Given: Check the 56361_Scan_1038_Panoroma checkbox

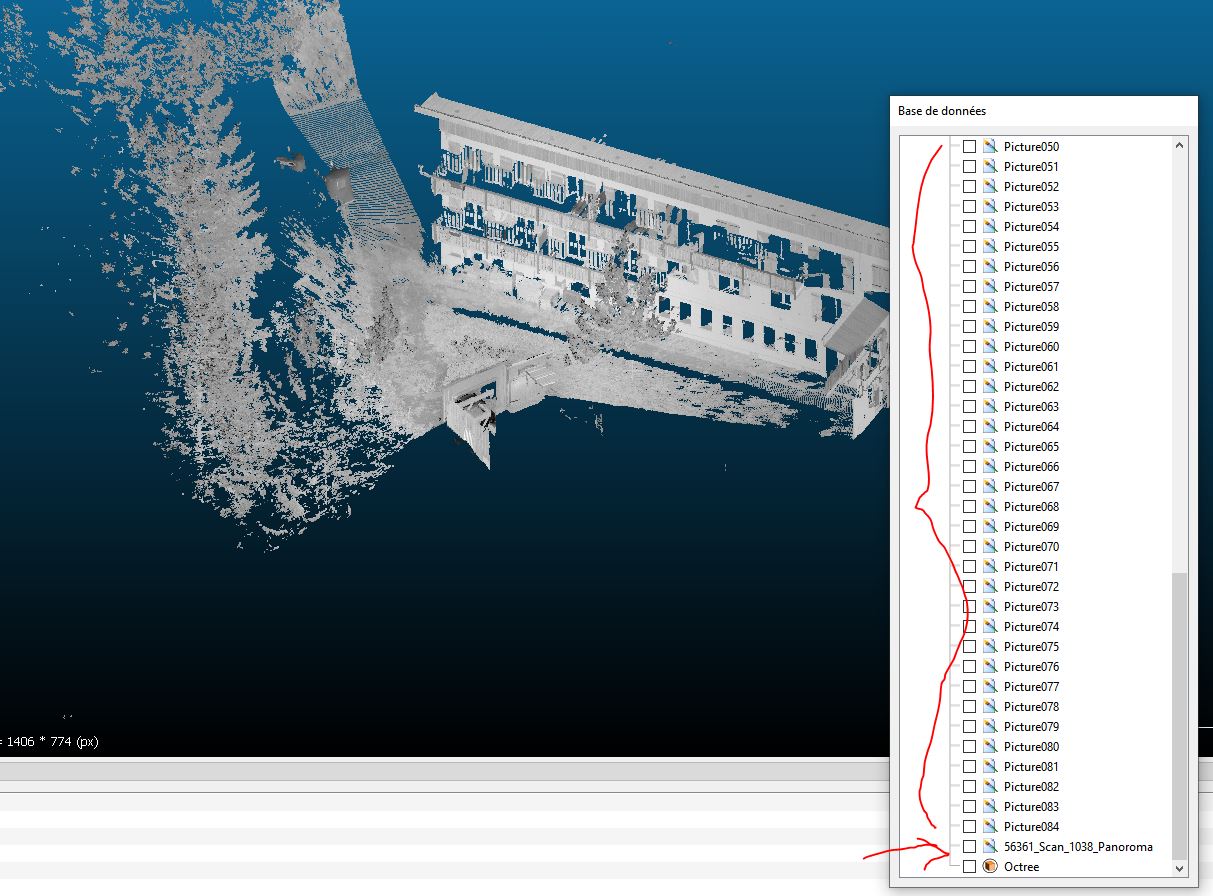Looking at the screenshot, I should (969, 847).
